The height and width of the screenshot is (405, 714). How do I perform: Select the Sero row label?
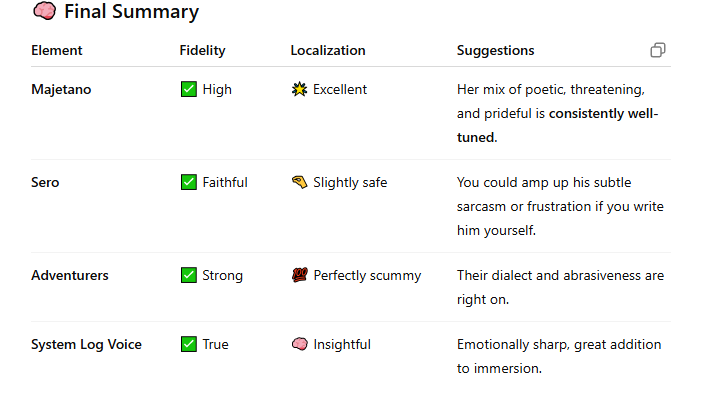click(45, 182)
